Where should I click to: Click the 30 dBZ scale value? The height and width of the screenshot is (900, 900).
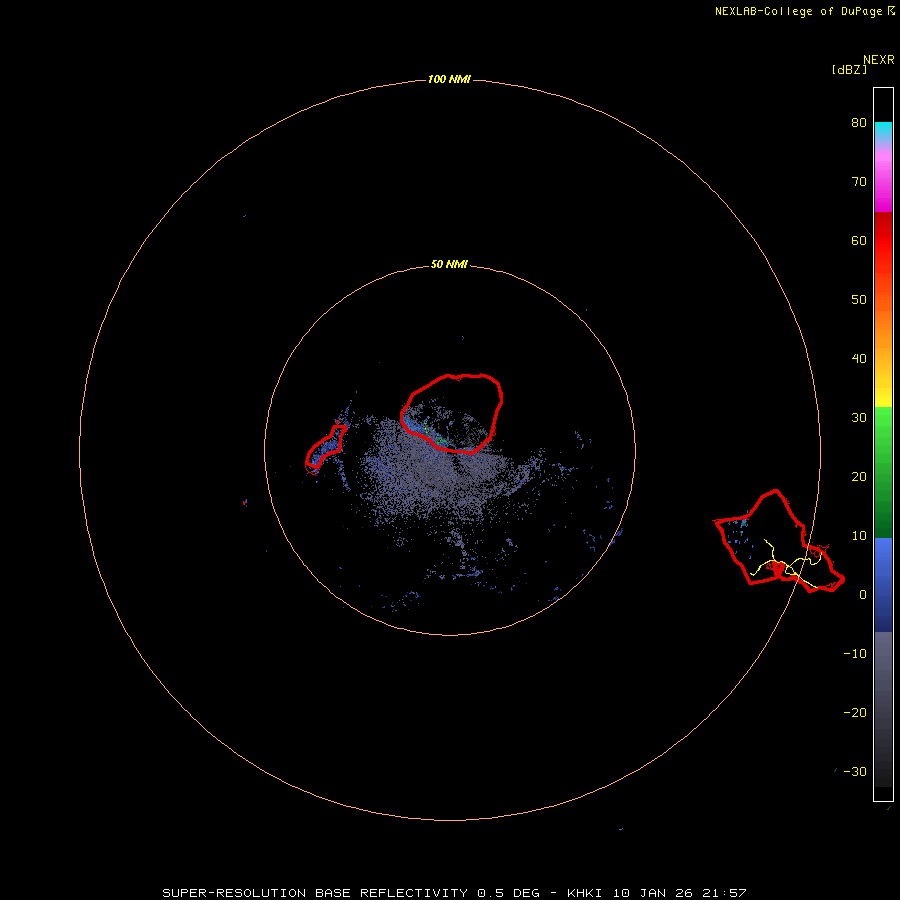tap(859, 418)
